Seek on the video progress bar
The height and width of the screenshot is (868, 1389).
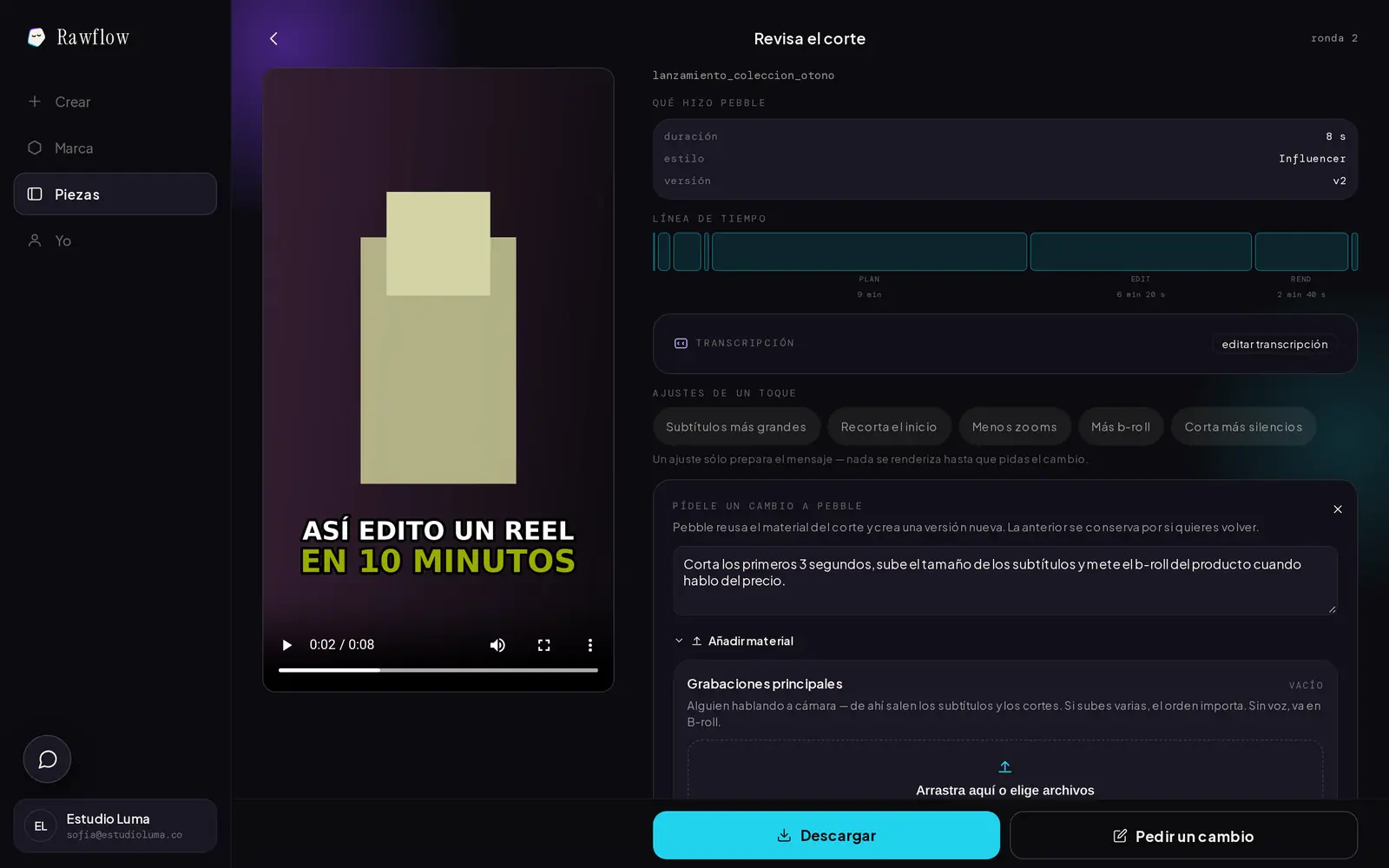point(438,670)
